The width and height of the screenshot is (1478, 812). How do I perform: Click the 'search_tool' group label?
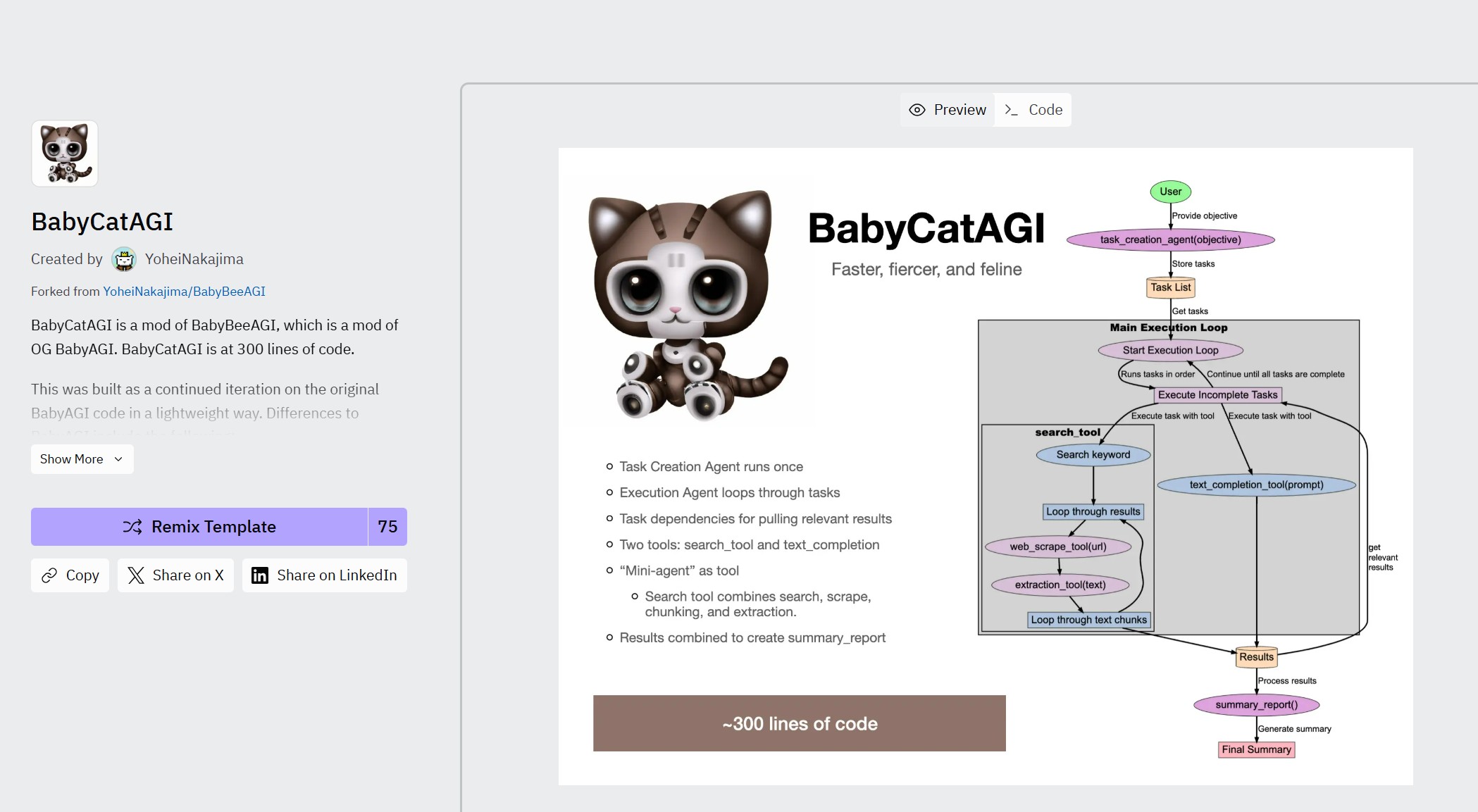tap(1068, 432)
